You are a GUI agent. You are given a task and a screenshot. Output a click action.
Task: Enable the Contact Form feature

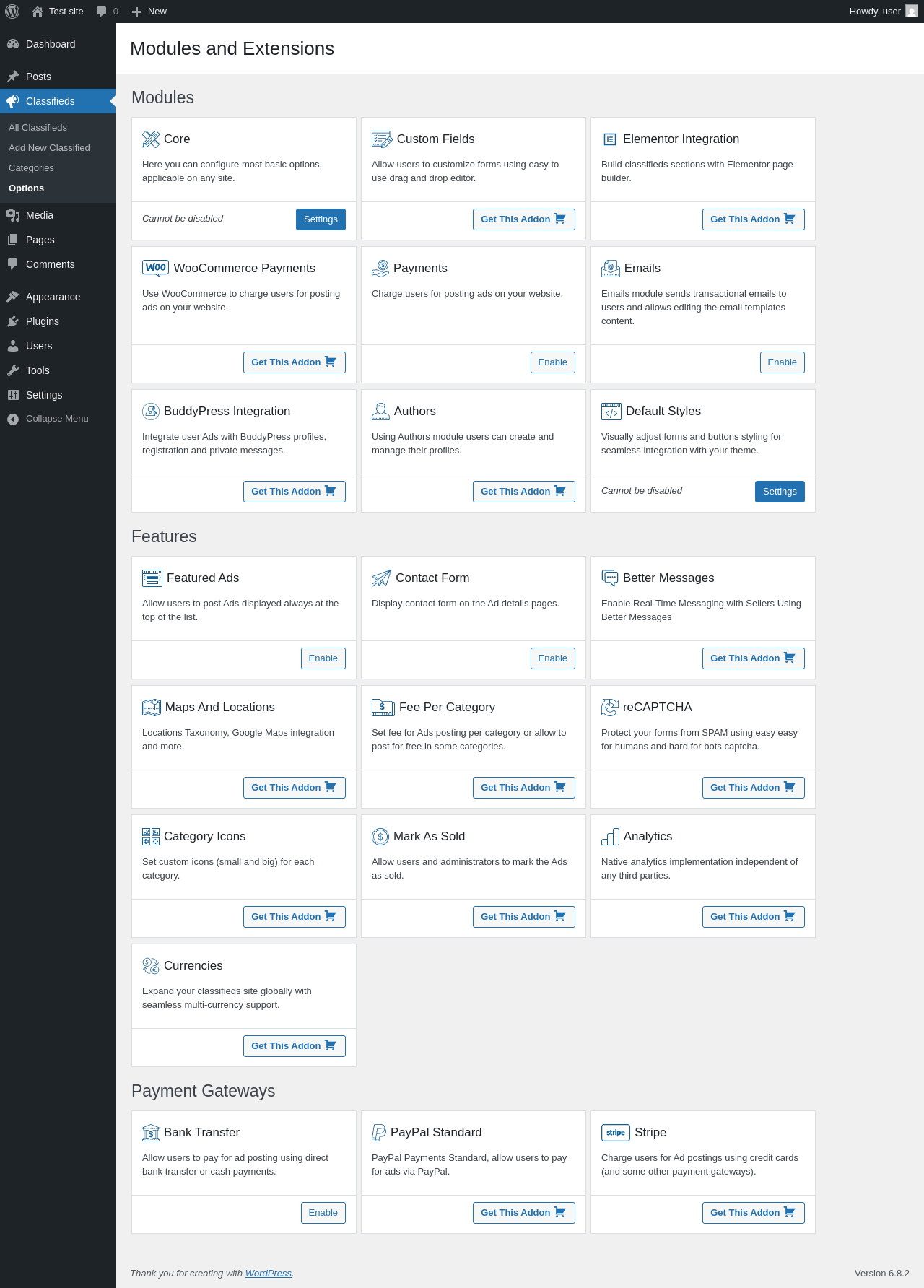click(552, 658)
